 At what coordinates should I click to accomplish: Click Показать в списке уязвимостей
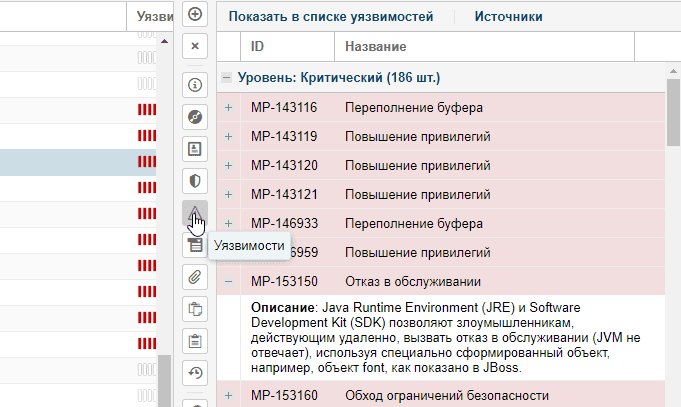pos(331,17)
